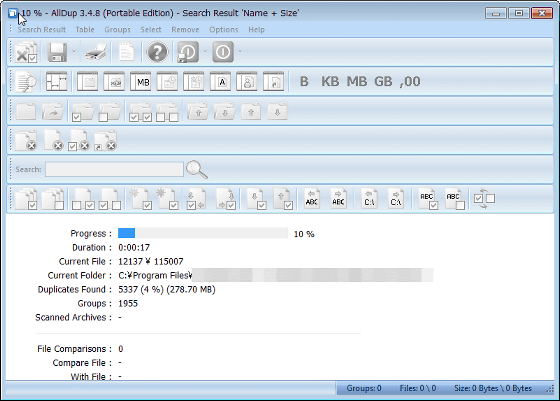Click the select longer C:\ paths icon
560x401 pixels.
[396, 199]
